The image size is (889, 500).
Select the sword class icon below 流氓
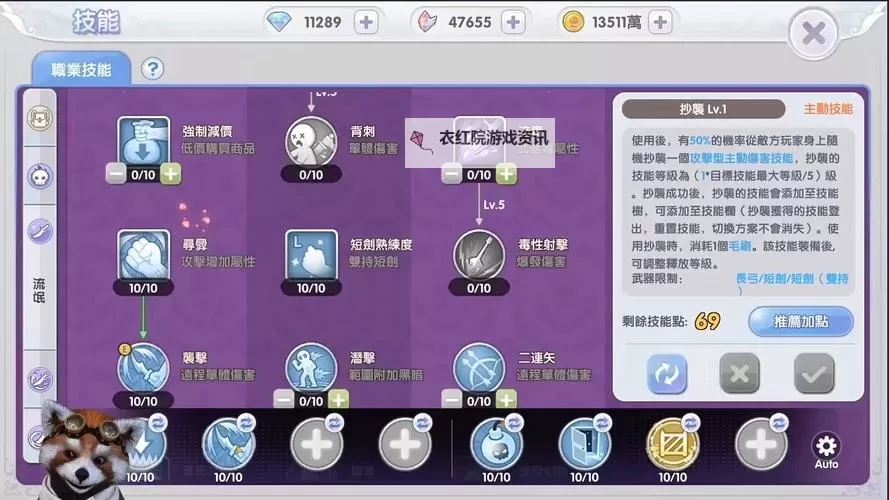click(x=40, y=379)
